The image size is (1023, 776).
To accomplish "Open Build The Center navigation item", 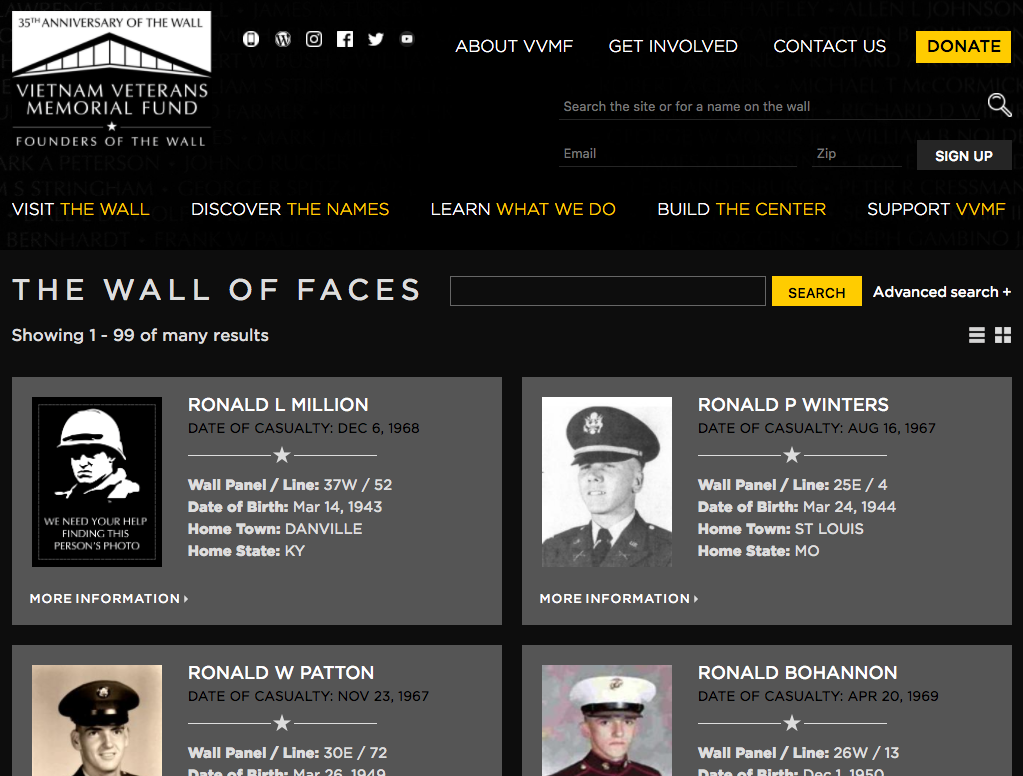I will [x=742, y=210].
